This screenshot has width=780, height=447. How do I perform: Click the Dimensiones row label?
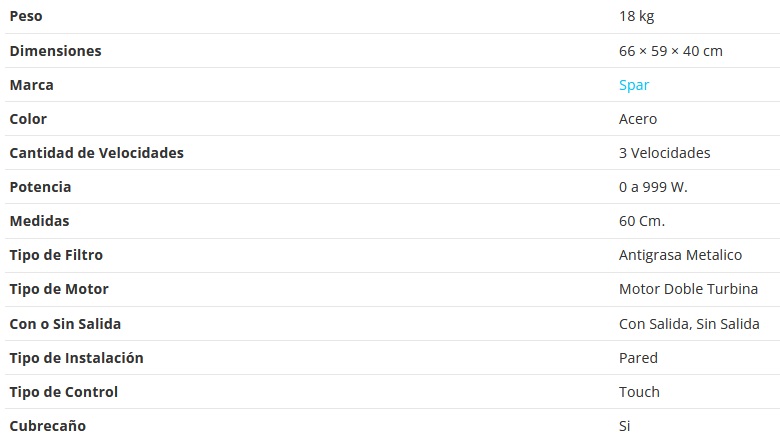[55, 51]
